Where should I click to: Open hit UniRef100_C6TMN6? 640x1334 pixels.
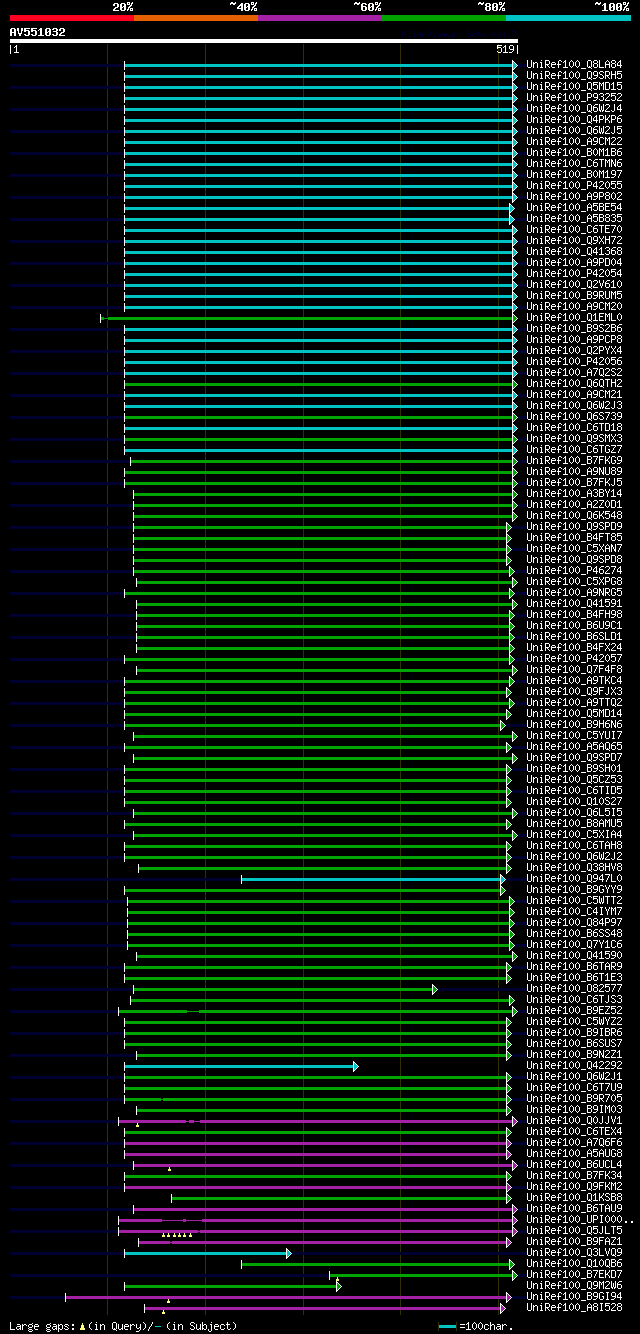[574, 164]
